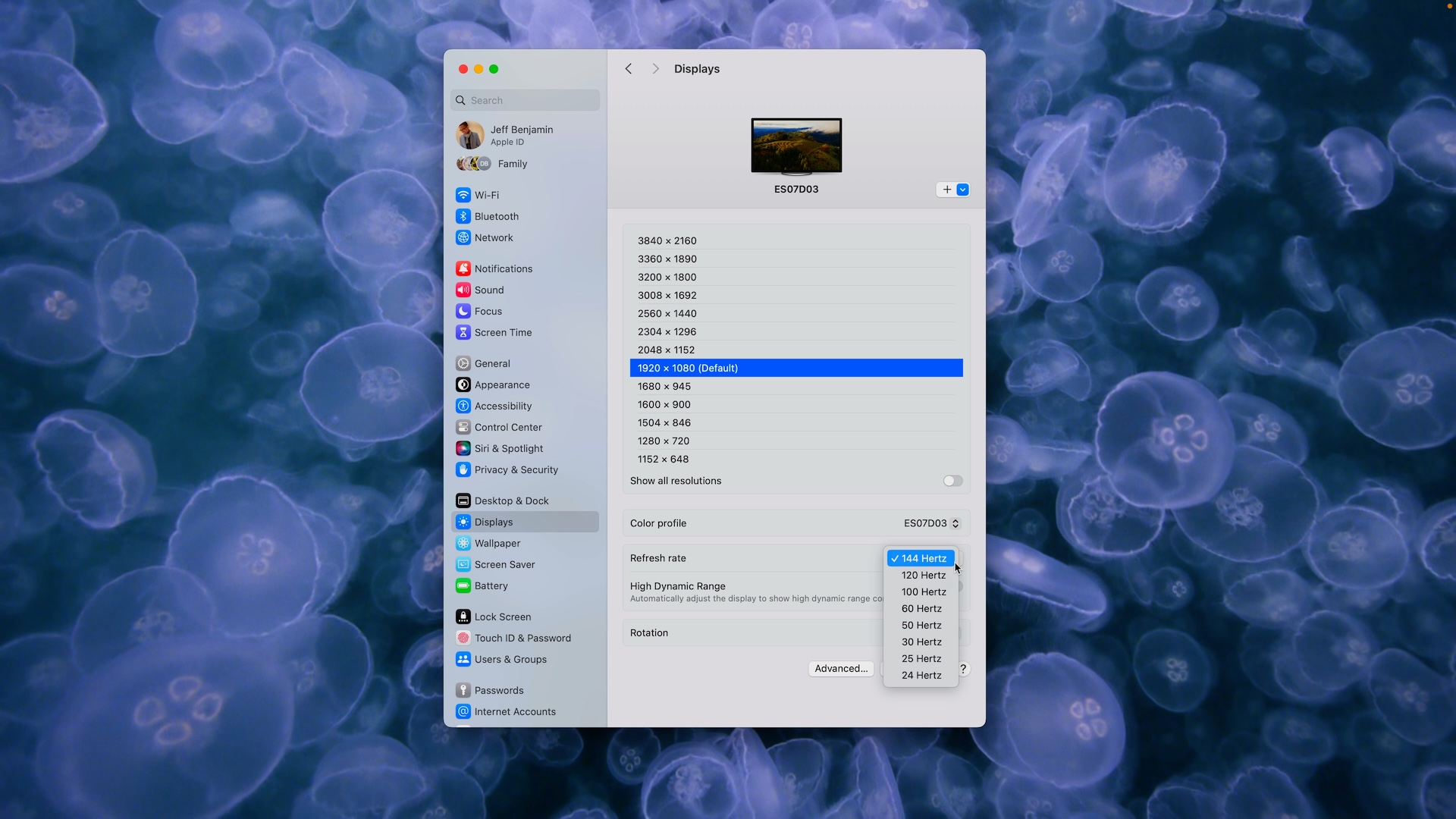Click the Advanced... button
The width and height of the screenshot is (1456, 819).
[x=840, y=668]
